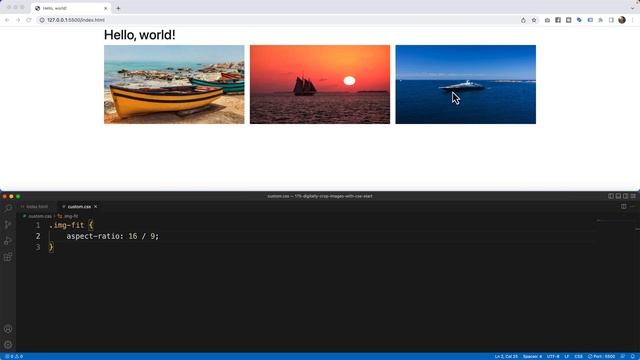Click 'Port: 5500' Live Server status item

pos(602,356)
